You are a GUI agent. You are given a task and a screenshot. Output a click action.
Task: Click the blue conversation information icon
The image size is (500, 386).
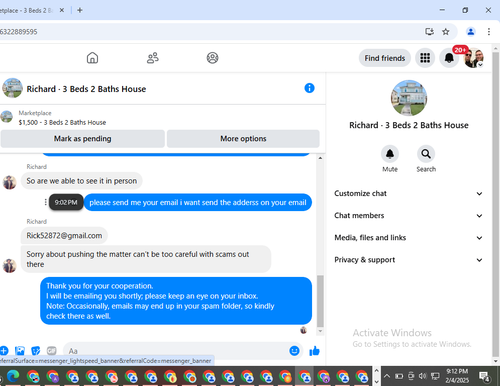pyautogui.click(x=309, y=88)
